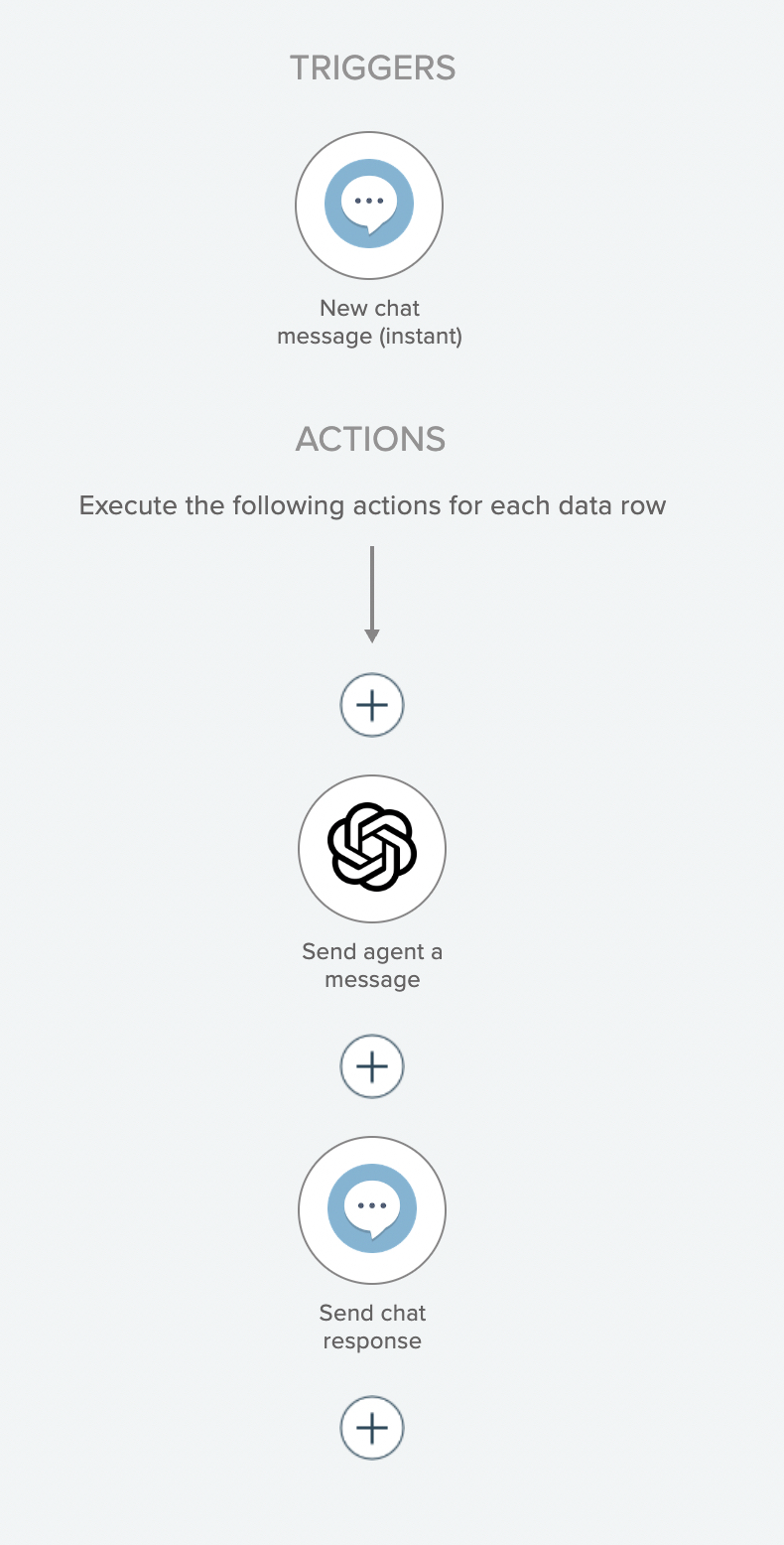Click the downward arrow under the ACTIONS description
The height and width of the screenshot is (1545, 784).
[372, 596]
